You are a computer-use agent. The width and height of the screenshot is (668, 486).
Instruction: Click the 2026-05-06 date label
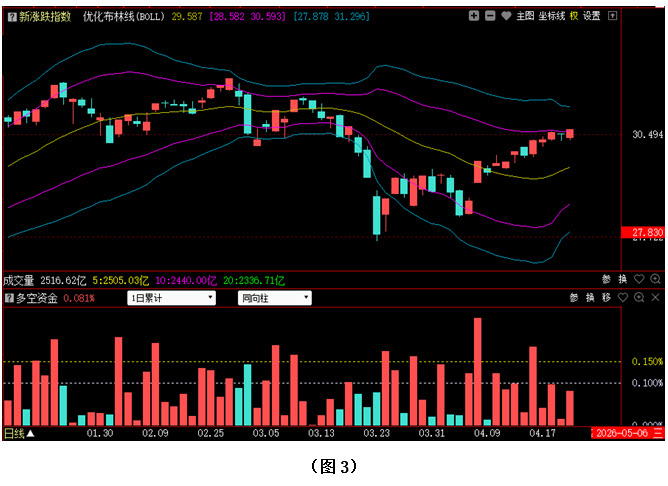(621, 433)
